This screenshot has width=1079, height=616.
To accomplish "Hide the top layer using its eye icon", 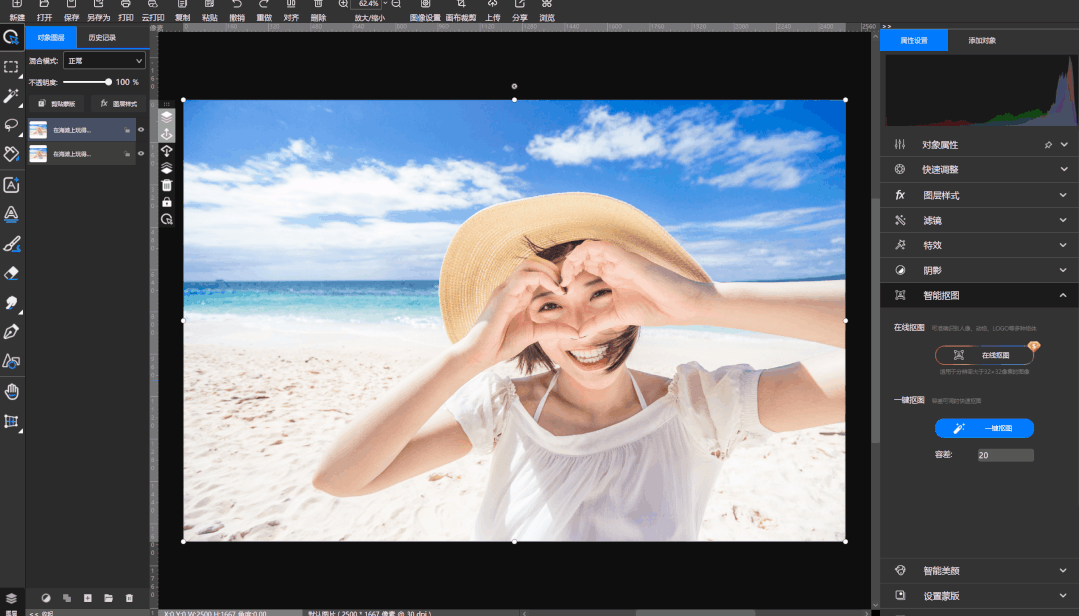I will [141, 130].
